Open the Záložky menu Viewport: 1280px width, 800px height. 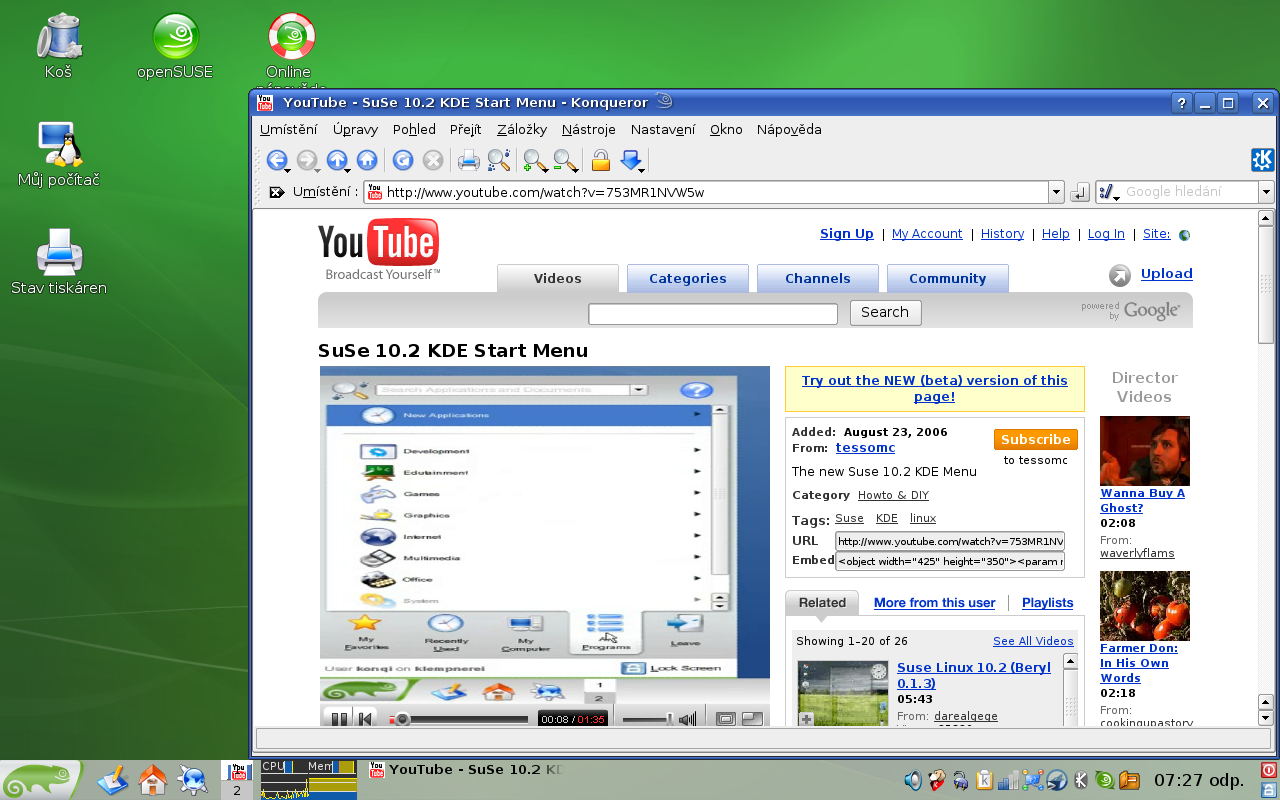click(522, 129)
